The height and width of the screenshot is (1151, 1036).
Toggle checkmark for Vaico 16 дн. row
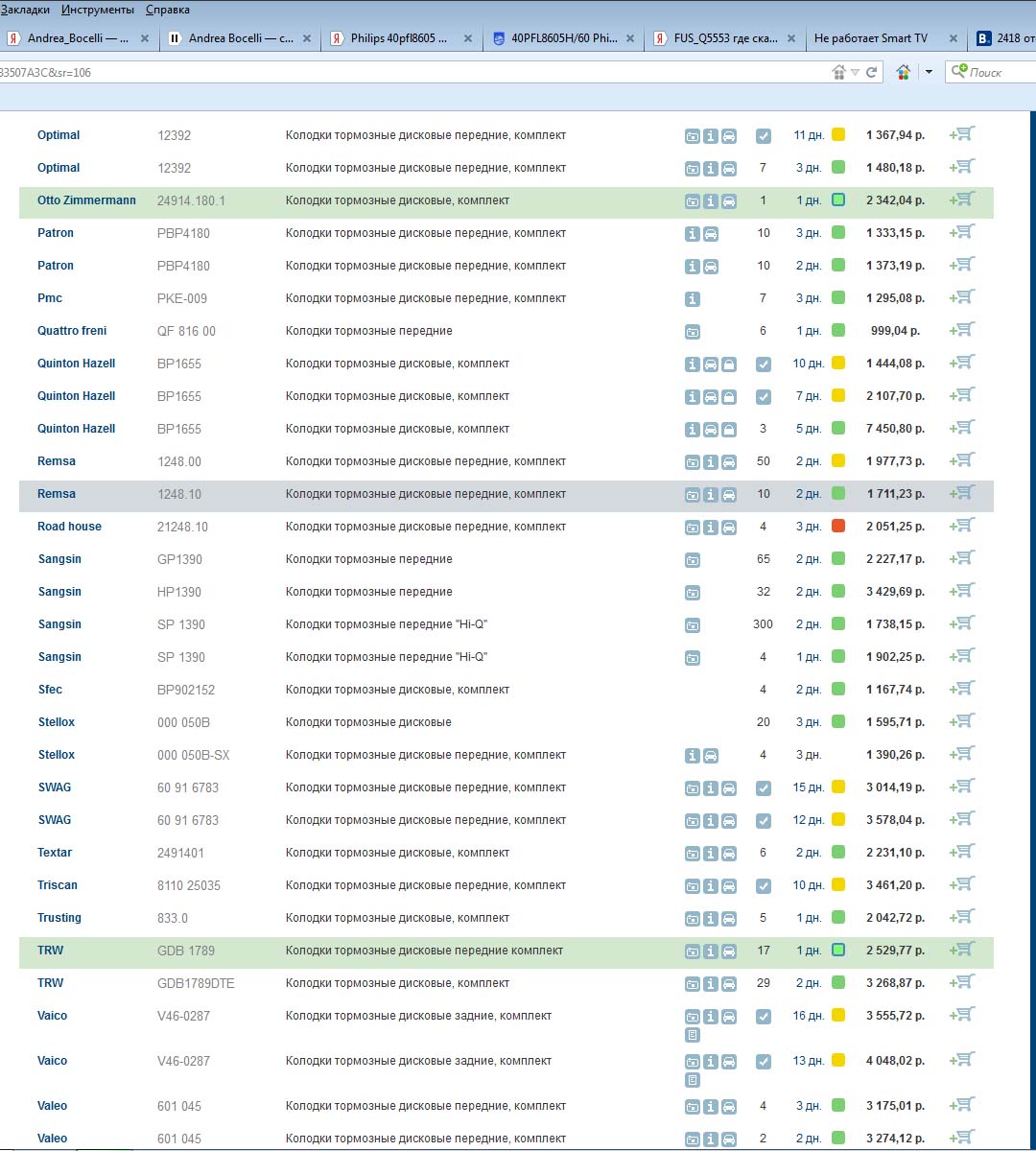click(764, 1017)
